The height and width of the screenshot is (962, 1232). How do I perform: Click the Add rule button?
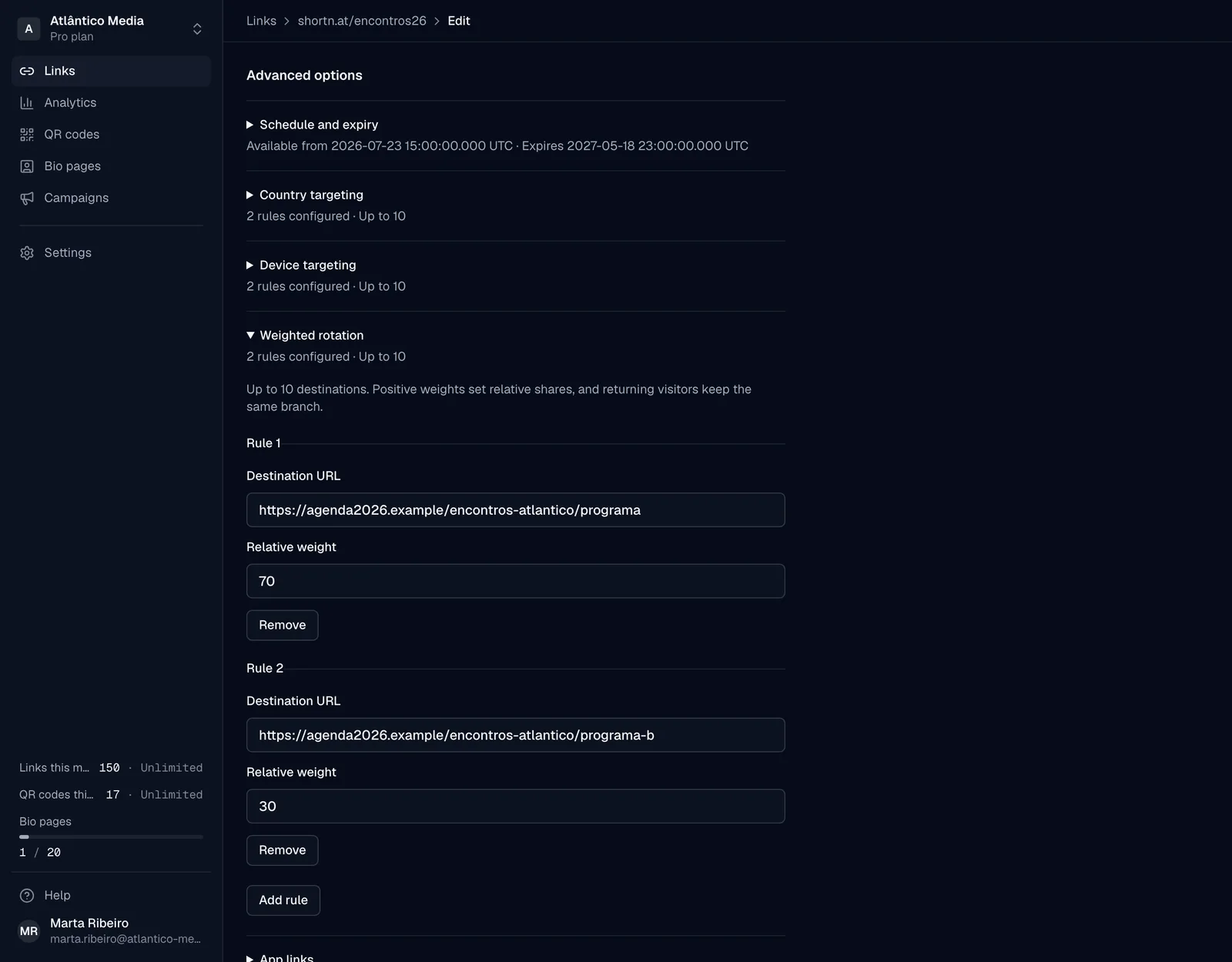click(283, 900)
